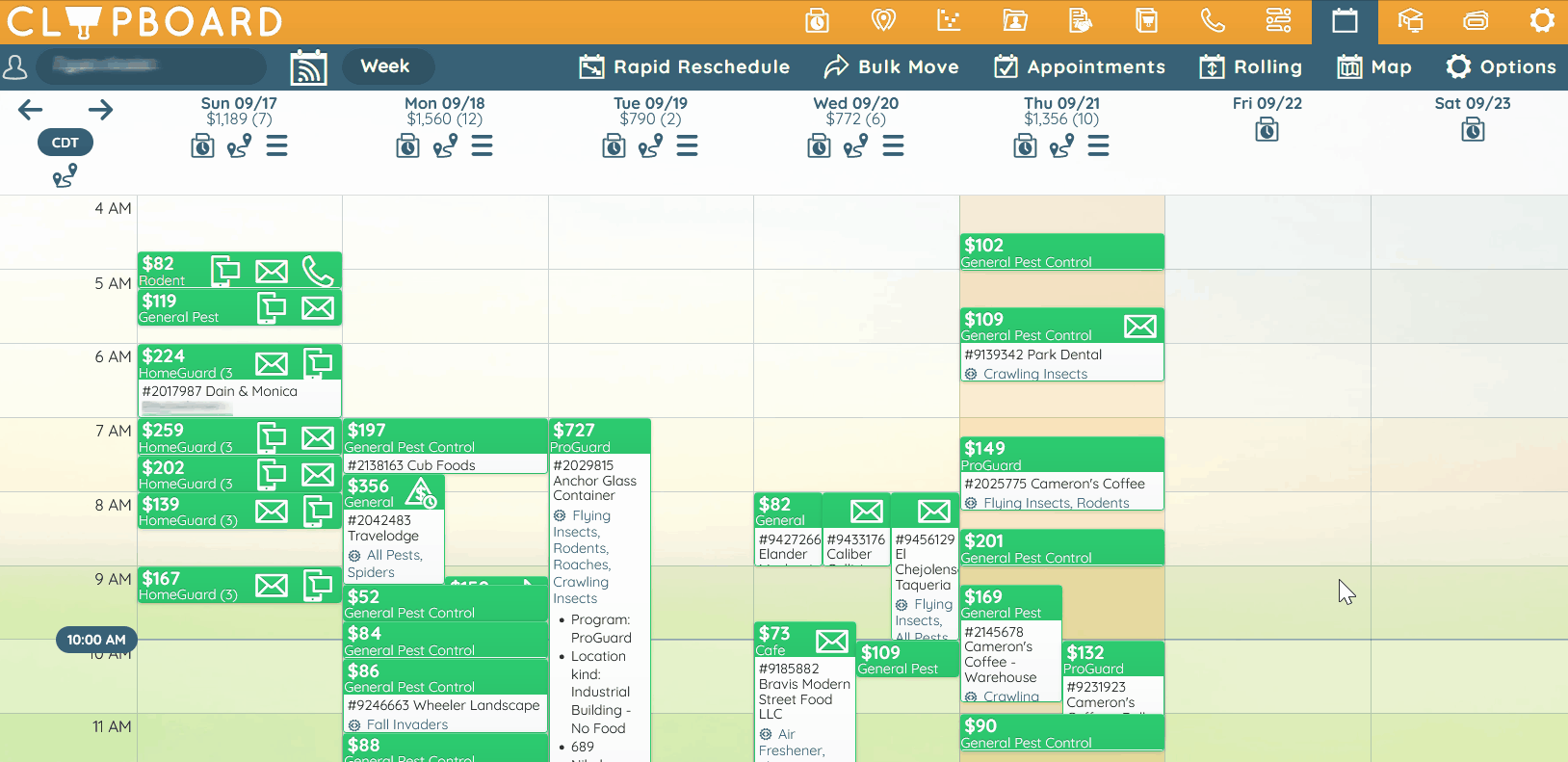Click the blurred technician name field
Image resolution: width=1568 pixels, height=762 pixels.
click(151, 66)
